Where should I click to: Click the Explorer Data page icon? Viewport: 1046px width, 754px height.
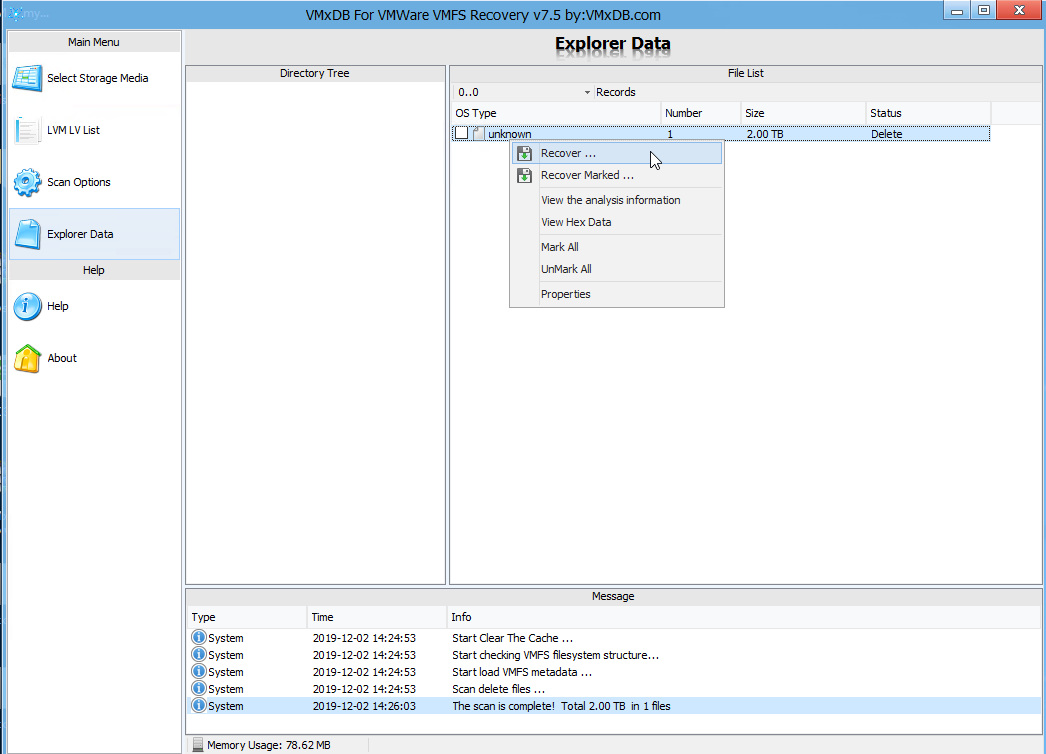[27, 234]
